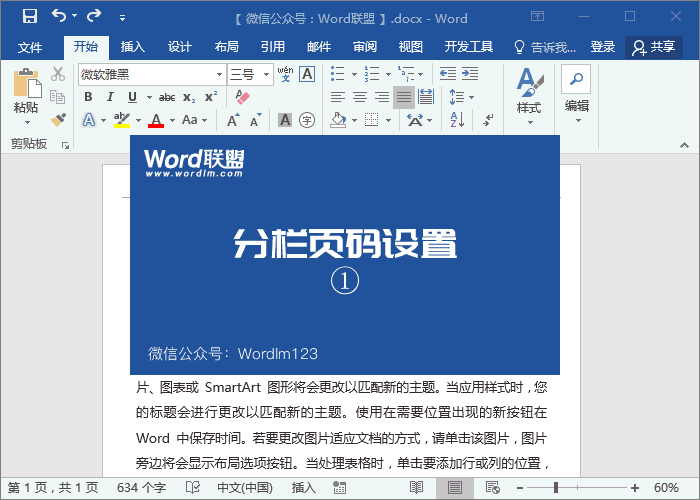Switch to the 邮件 tab
Image resolution: width=700 pixels, height=500 pixels.
tap(319, 46)
